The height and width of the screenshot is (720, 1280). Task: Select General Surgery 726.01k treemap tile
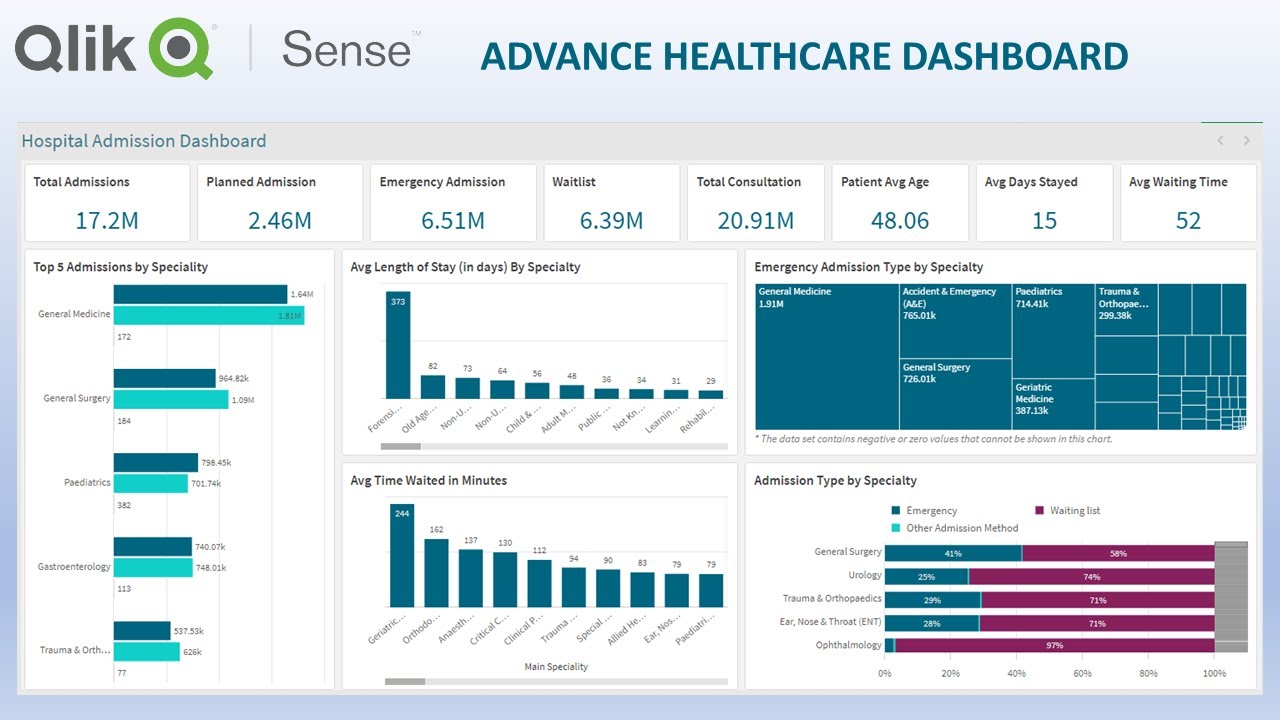(x=955, y=395)
